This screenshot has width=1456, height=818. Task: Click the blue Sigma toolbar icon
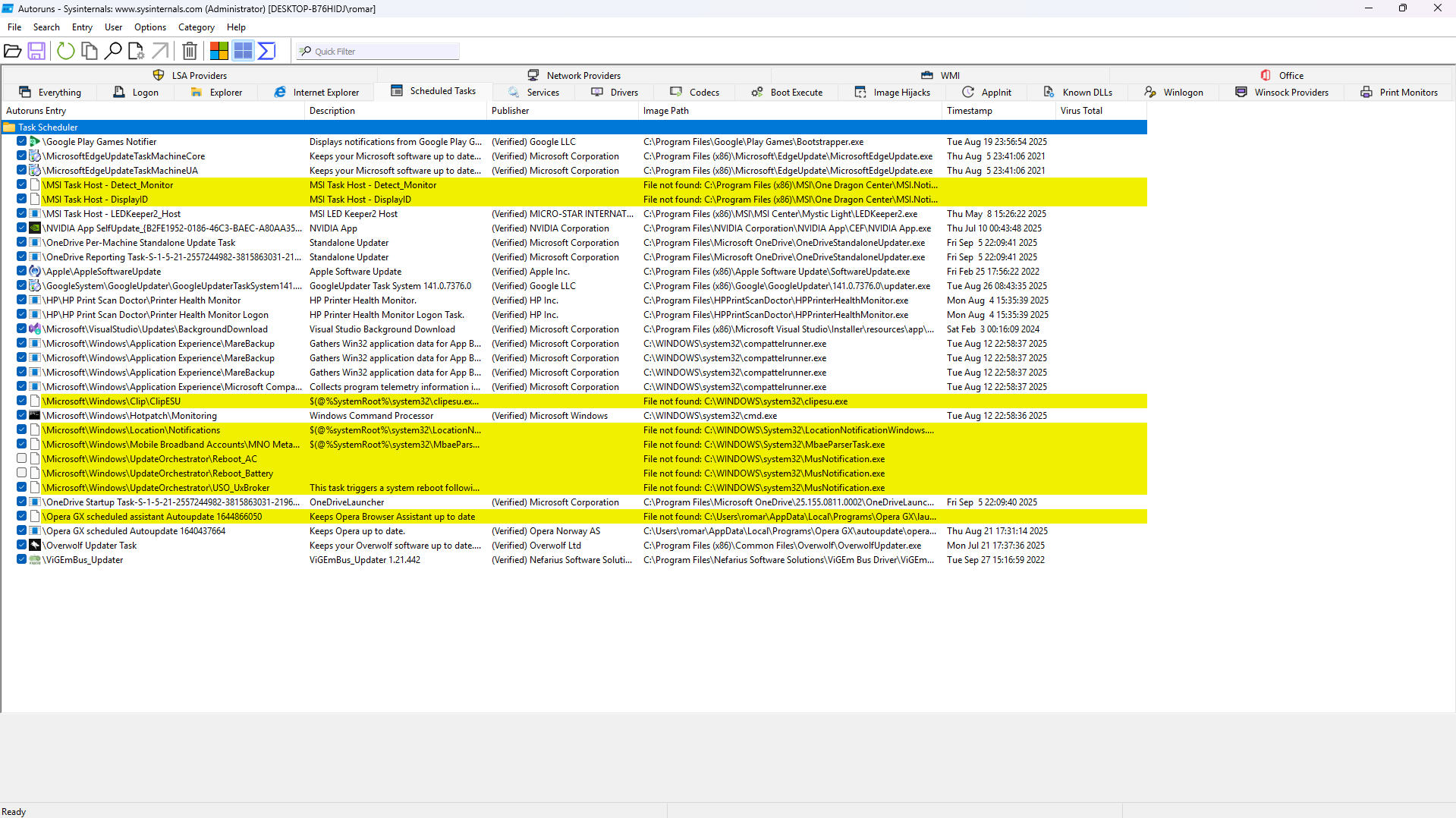click(266, 51)
